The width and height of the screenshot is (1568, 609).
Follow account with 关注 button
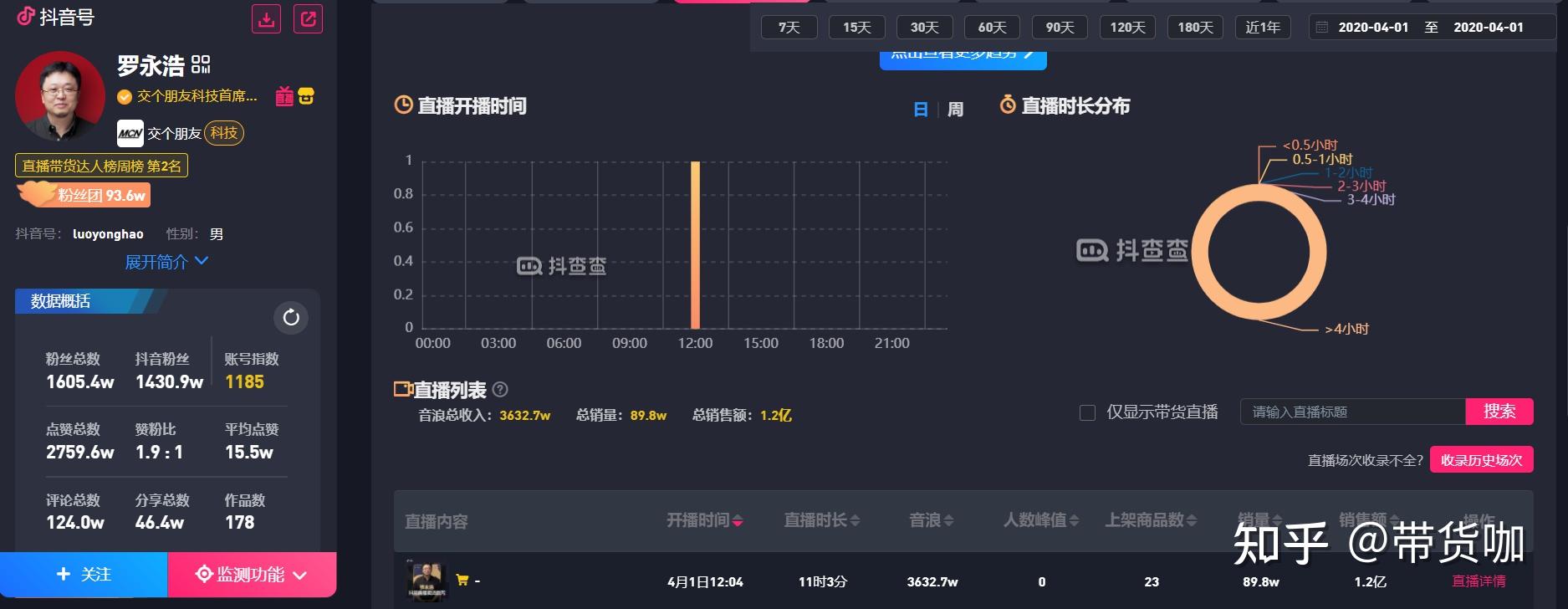coord(84,575)
